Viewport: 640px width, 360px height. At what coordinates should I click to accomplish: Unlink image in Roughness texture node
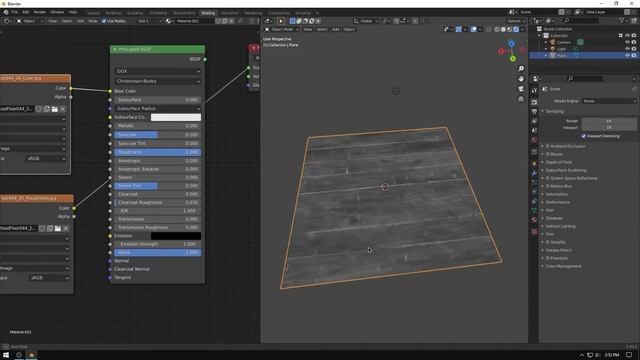66,228
